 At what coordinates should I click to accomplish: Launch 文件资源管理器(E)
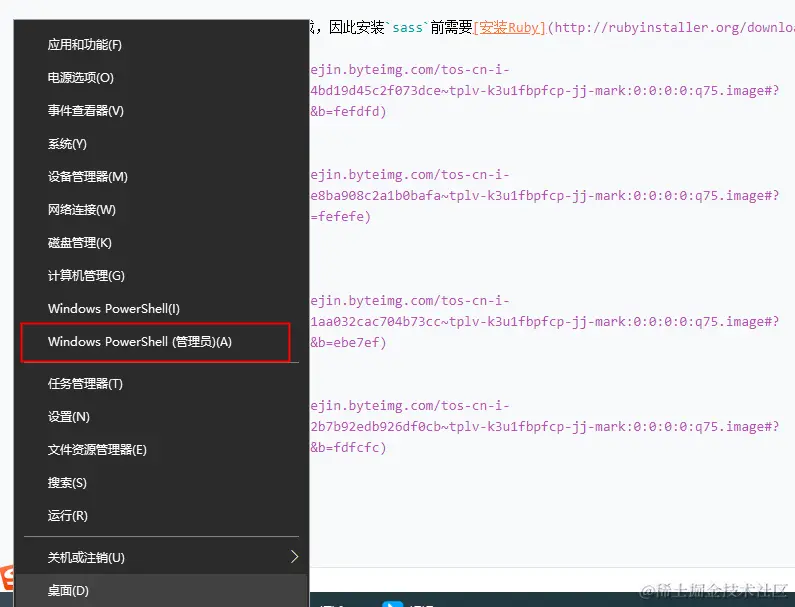161,450
